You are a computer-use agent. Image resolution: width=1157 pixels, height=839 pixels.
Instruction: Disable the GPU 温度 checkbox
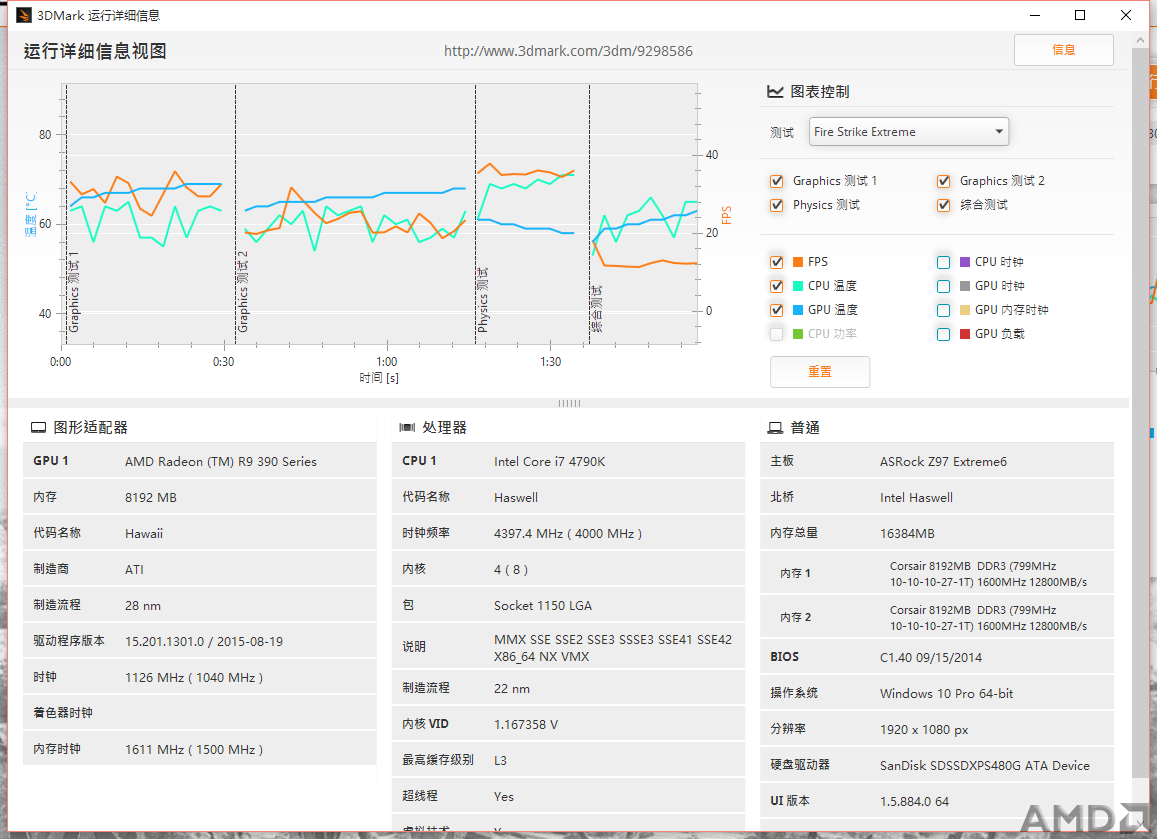click(x=776, y=310)
